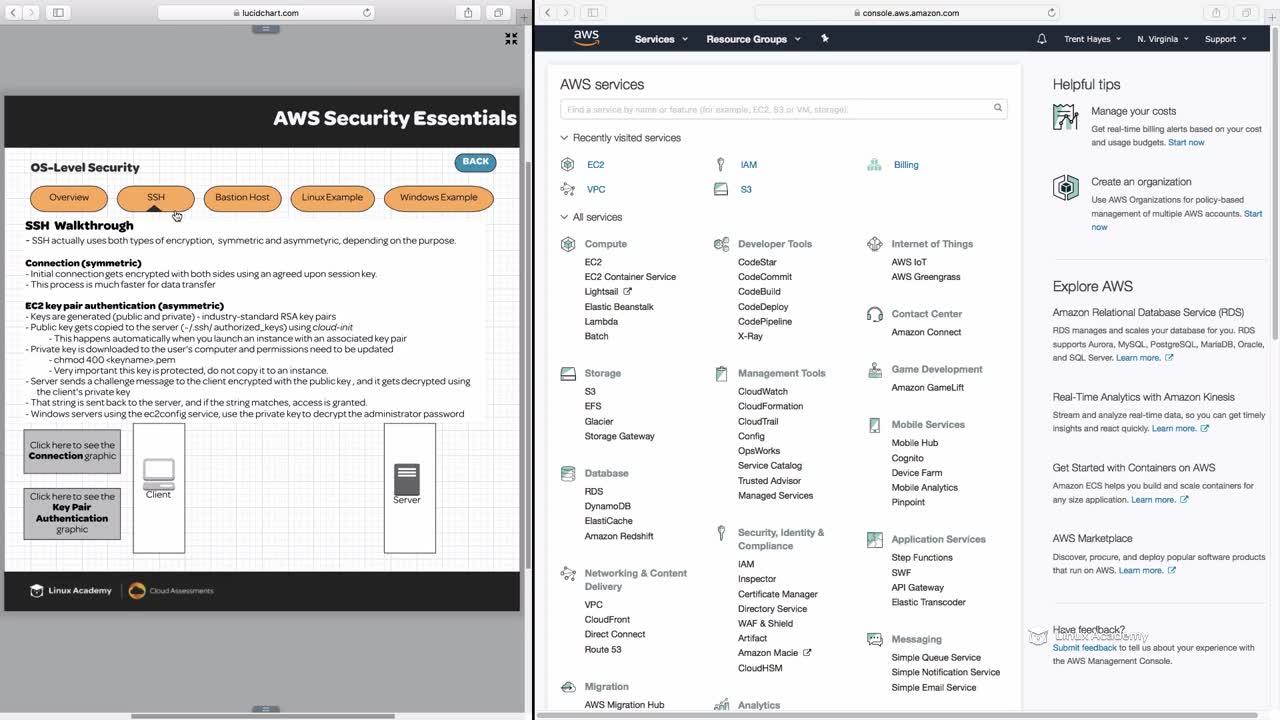Open the N. Virginia region selector
The width and height of the screenshot is (1280, 720).
coord(1162,39)
